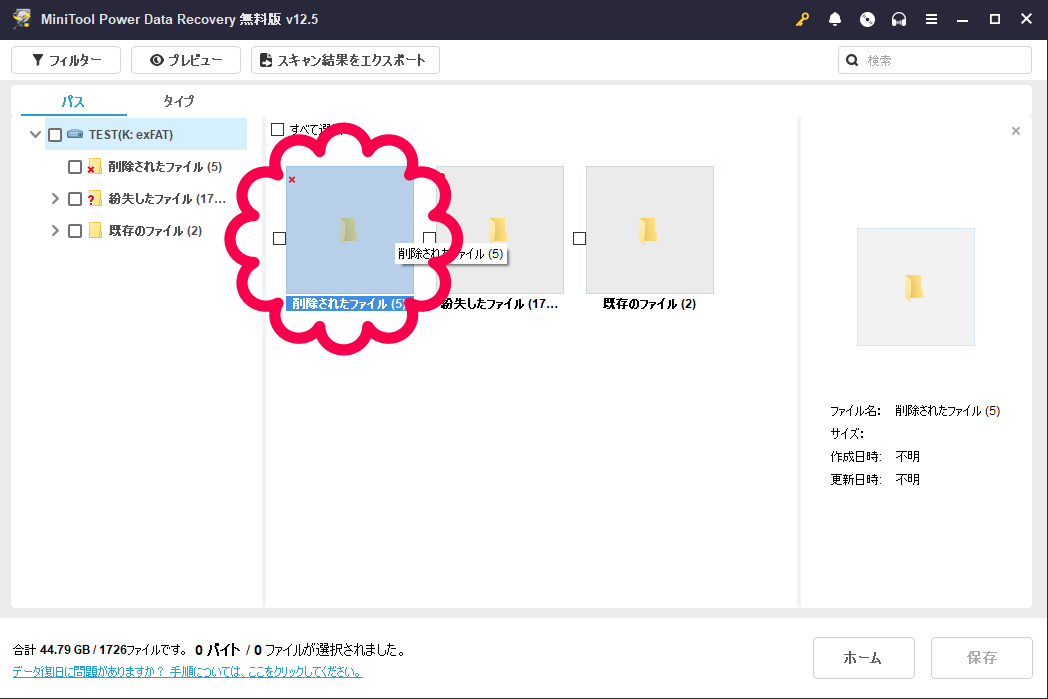
Task: Toggle the すべて選択 select-all checkbox
Action: pos(277,129)
